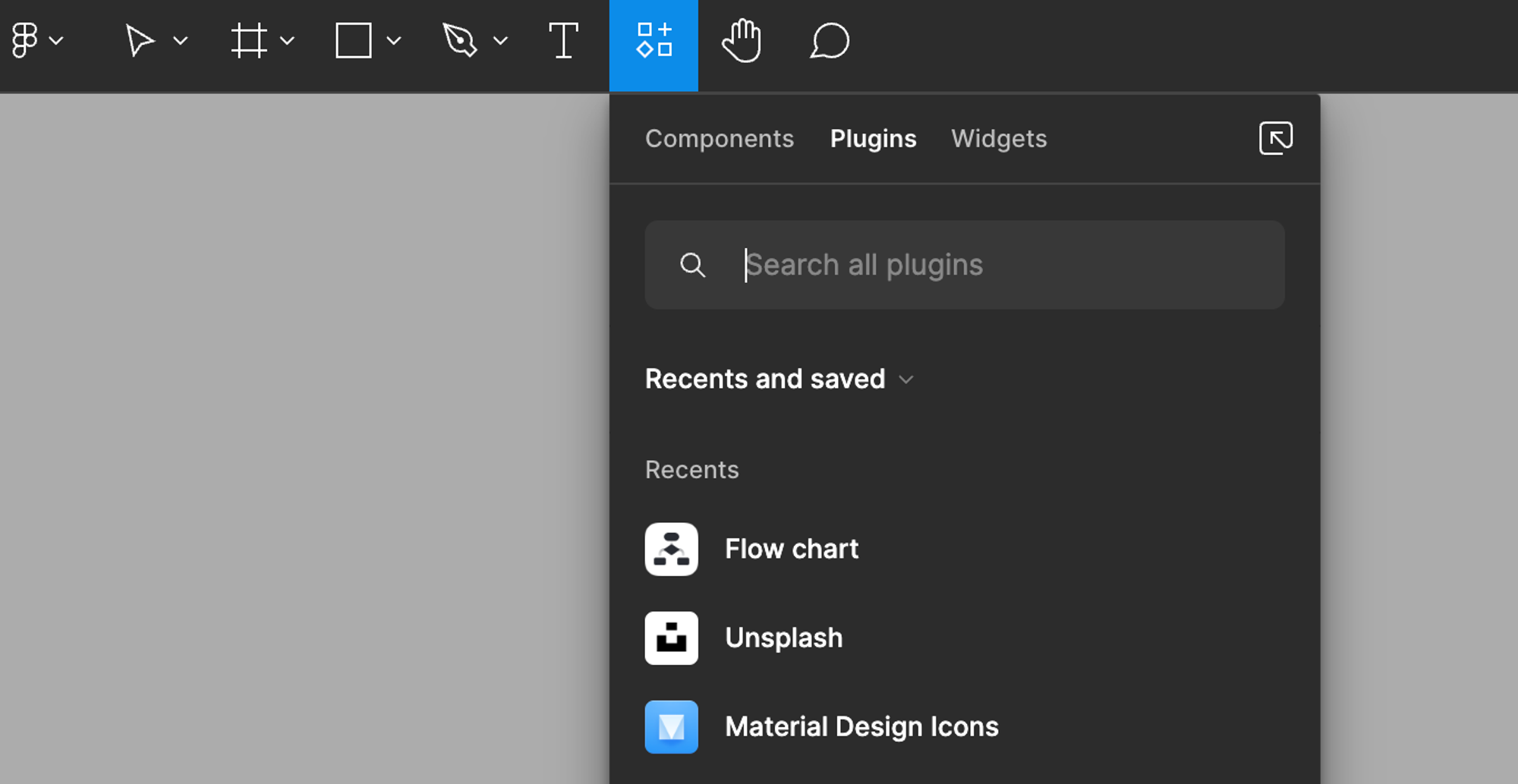
Task: Switch to the Components tab
Action: click(720, 139)
